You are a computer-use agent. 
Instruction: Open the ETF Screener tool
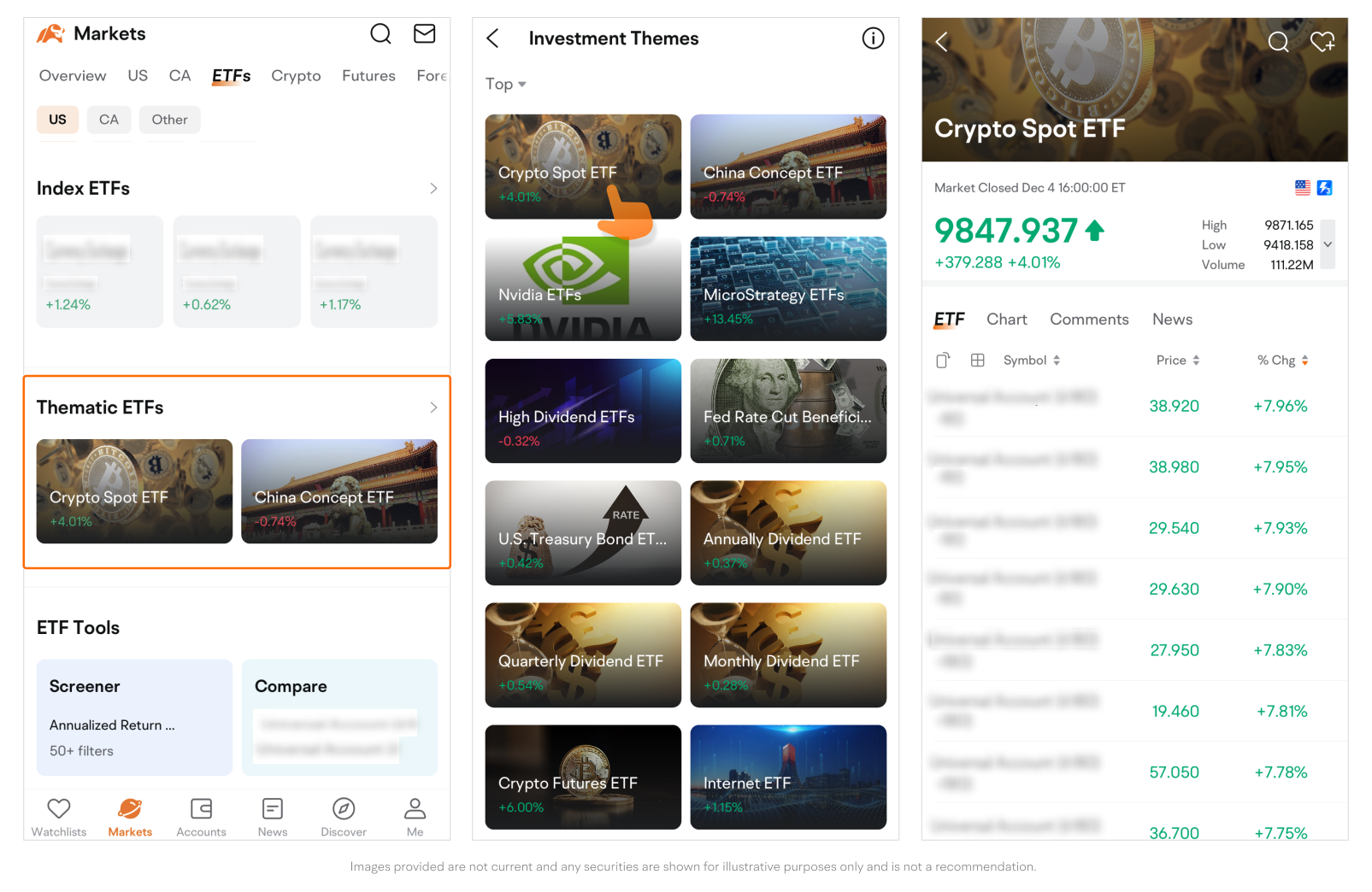click(134, 717)
